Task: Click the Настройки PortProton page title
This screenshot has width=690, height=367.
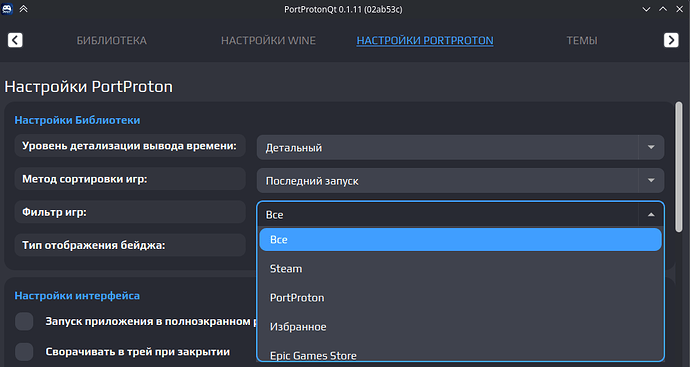Action: pyautogui.click(x=88, y=86)
